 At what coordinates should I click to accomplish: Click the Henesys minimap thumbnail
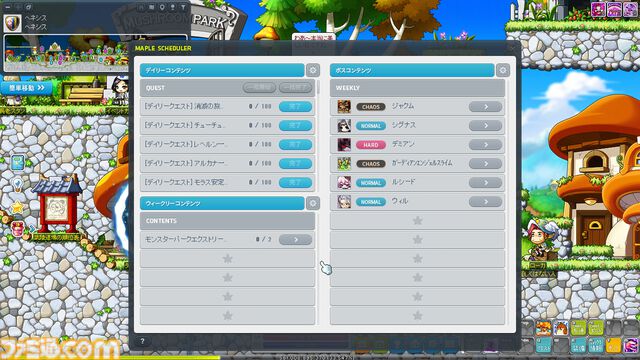point(66,53)
